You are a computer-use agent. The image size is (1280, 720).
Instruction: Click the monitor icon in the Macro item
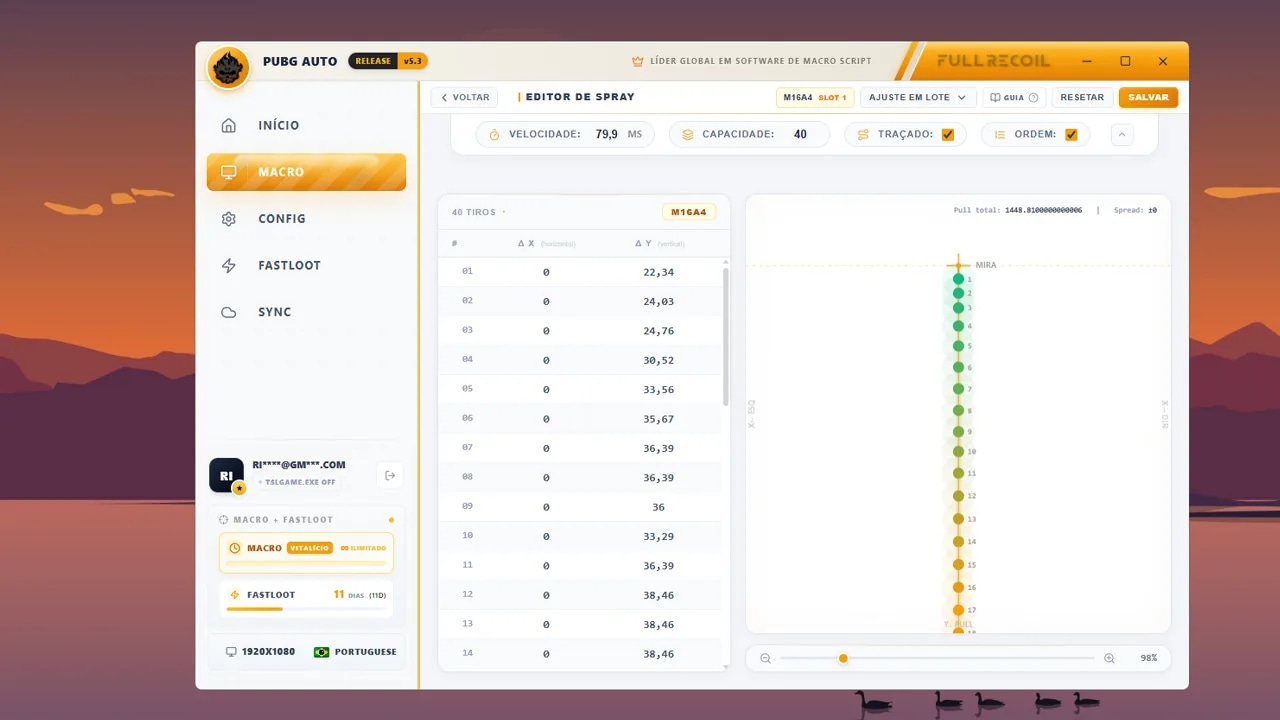tap(229, 172)
